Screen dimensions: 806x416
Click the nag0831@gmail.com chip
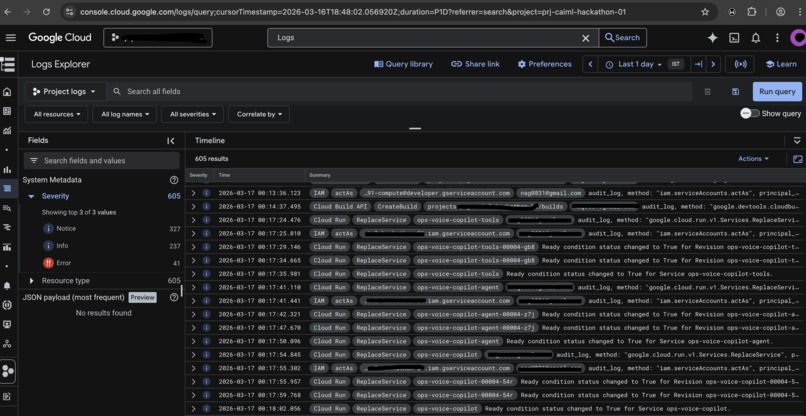point(551,193)
